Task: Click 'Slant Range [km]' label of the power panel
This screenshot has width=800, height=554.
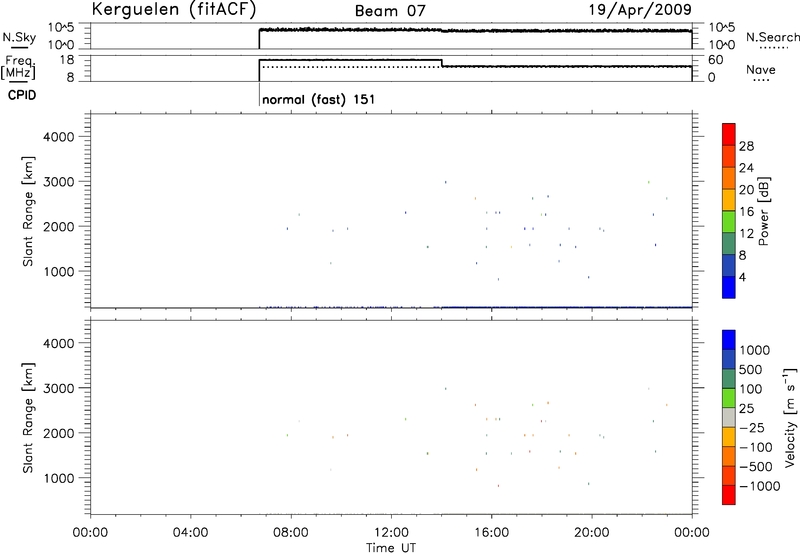Action: click(x=28, y=211)
